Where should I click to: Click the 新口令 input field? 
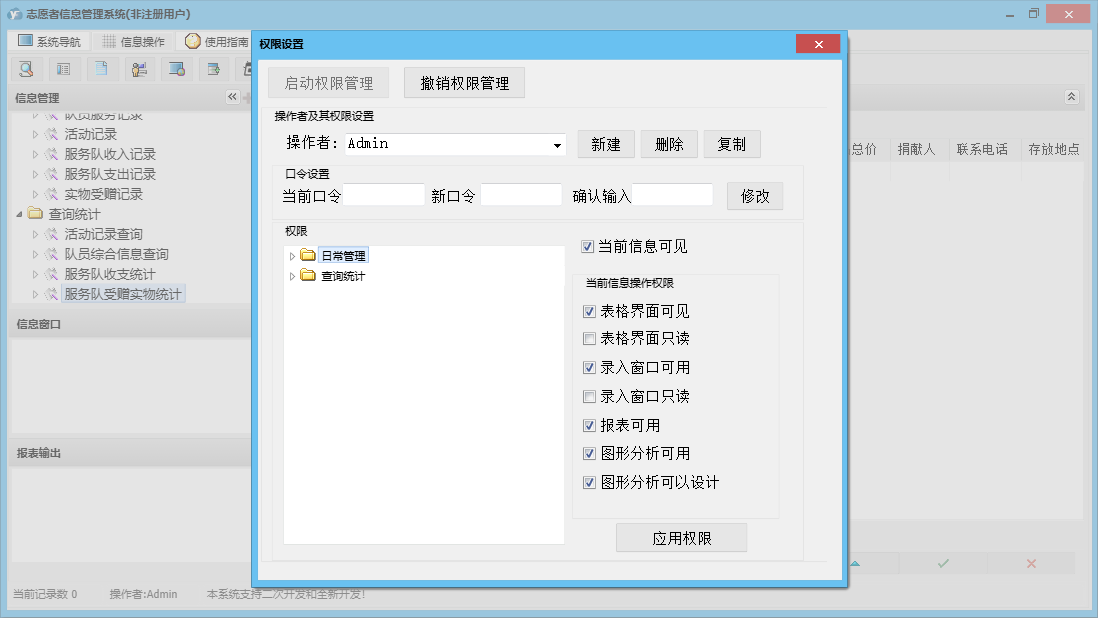click(521, 195)
